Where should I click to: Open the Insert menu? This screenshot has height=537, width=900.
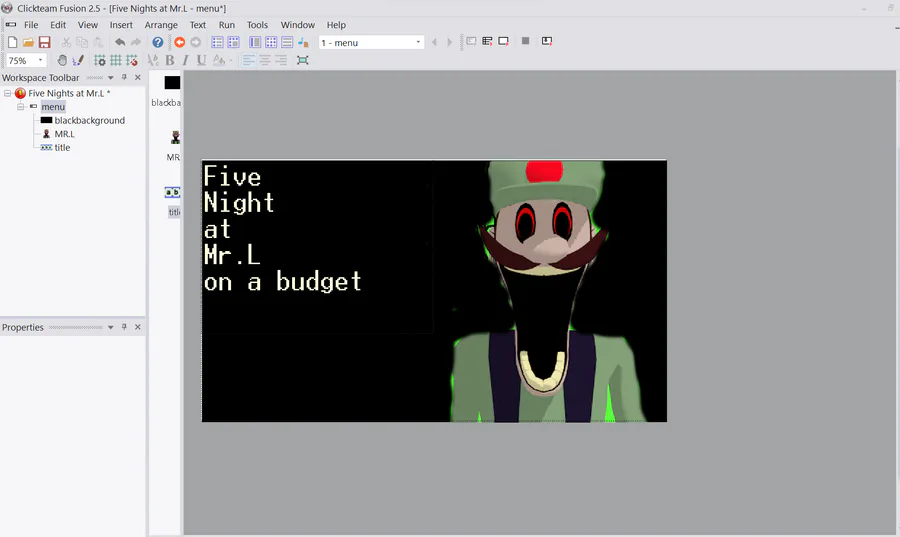tap(121, 25)
